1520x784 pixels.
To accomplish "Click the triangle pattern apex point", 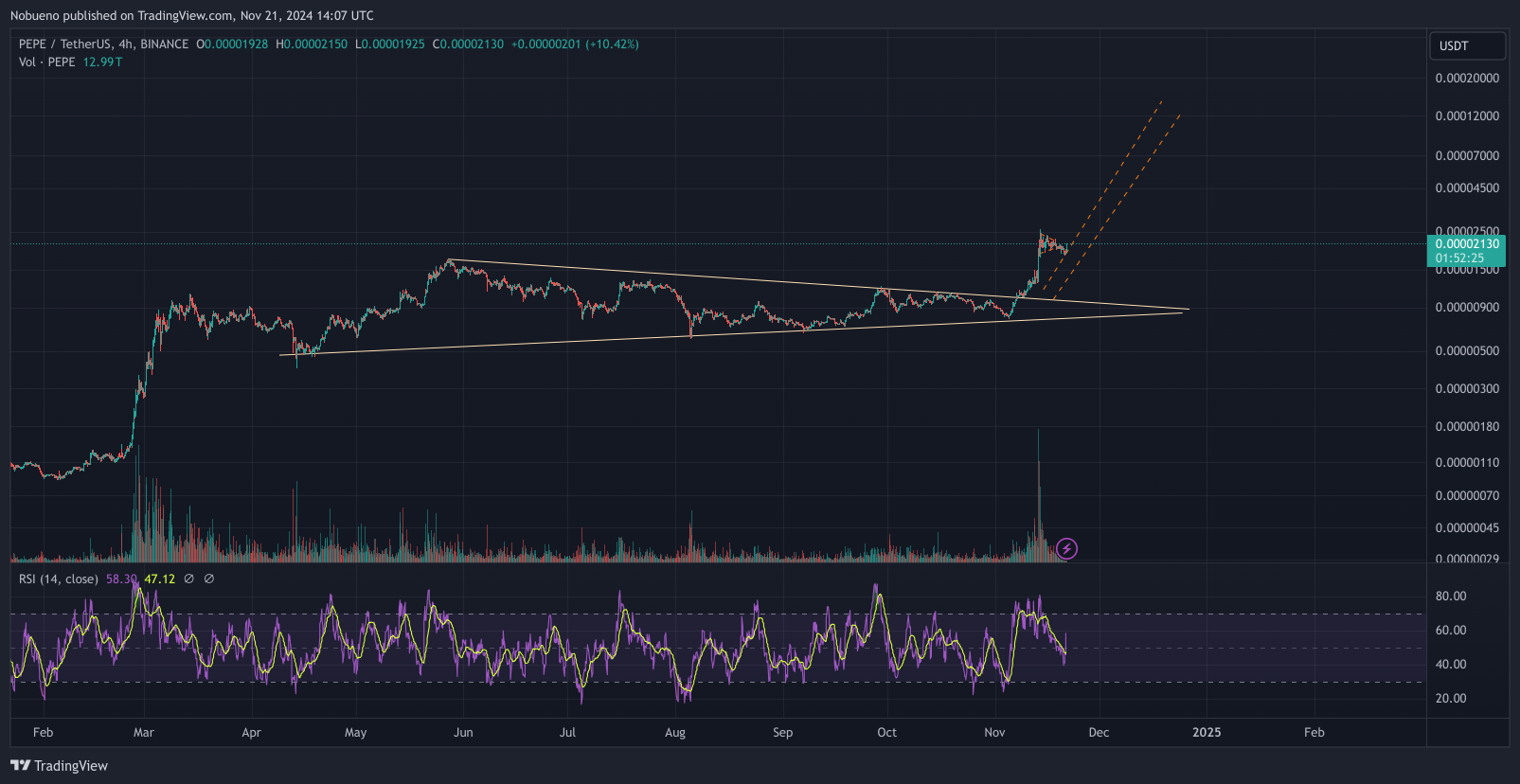I will click(x=1188, y=310).
